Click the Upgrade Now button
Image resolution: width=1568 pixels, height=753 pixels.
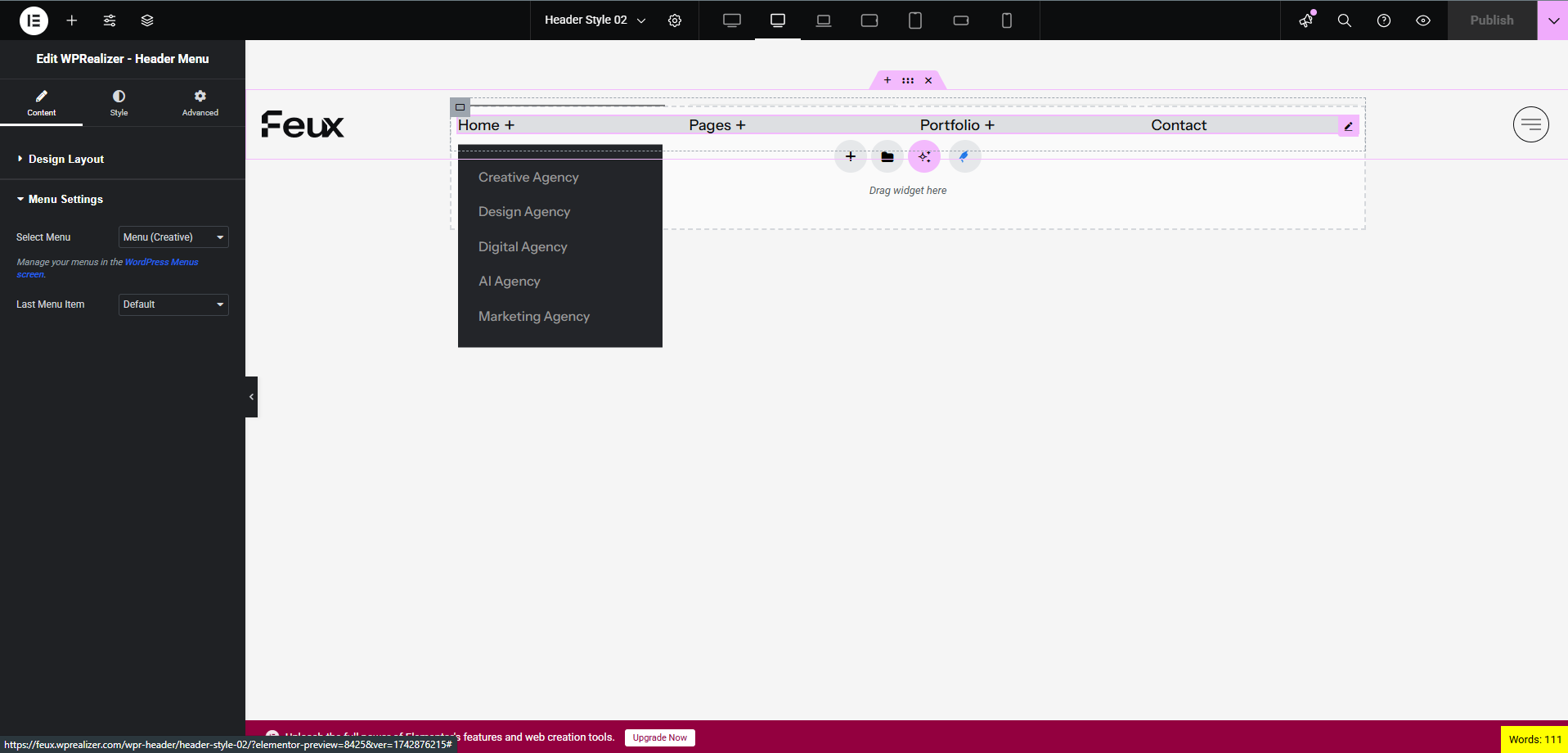coord(659,737)
